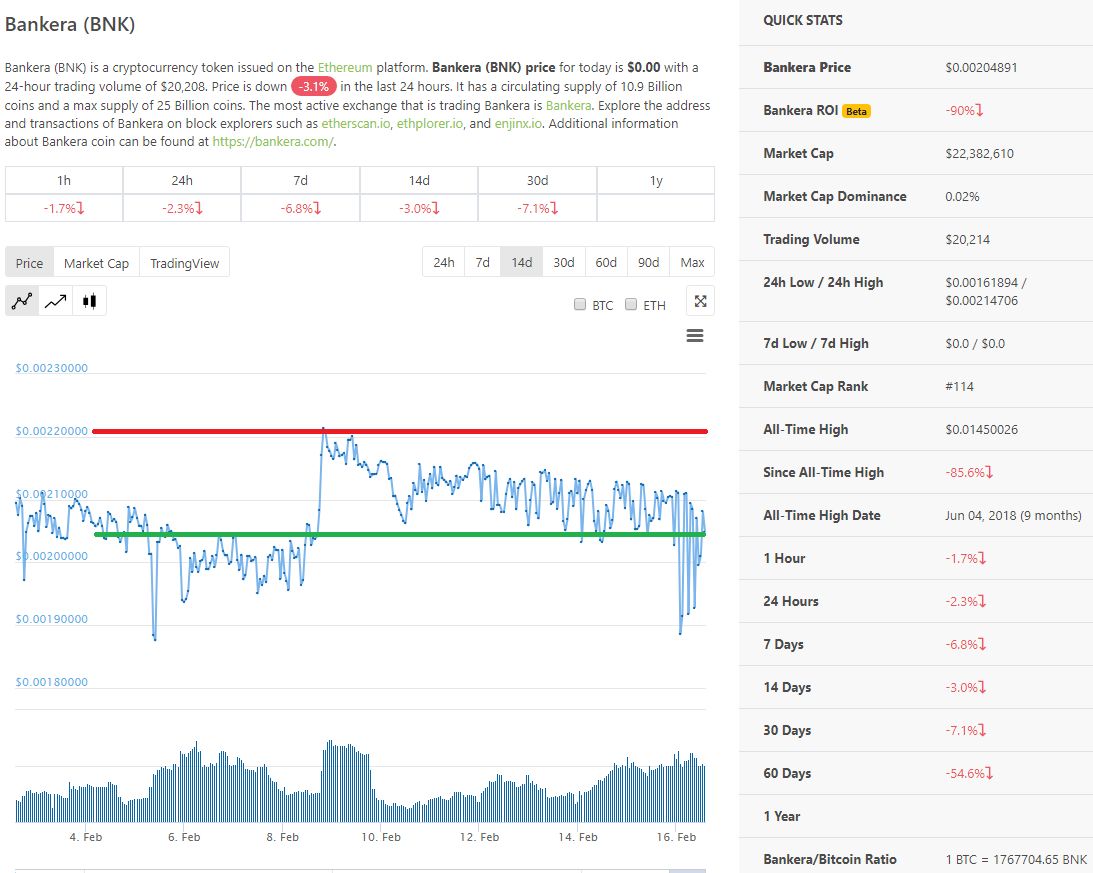1093x873 pixels.
Task: Click the All-Time High Date value
Action: pos(1014,515)
